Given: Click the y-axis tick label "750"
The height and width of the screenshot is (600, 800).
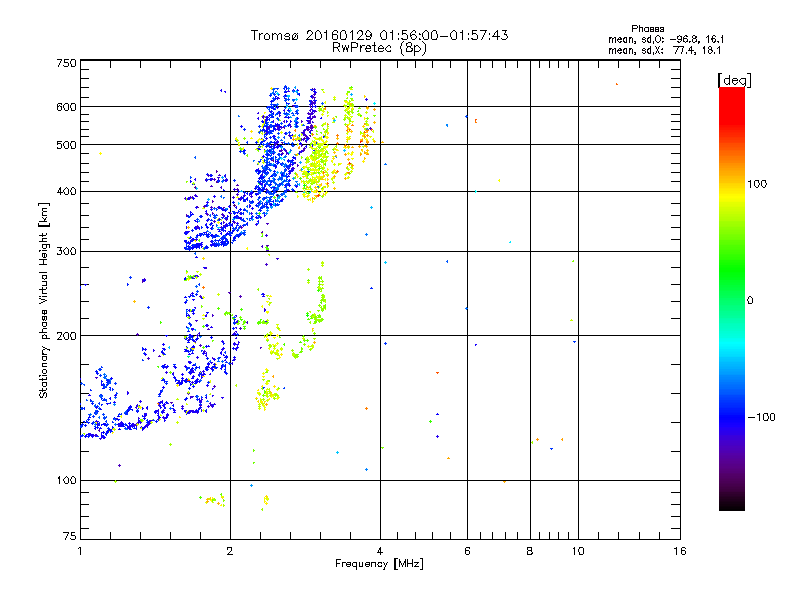Looking at the screenshot, I should click(66, 63).
